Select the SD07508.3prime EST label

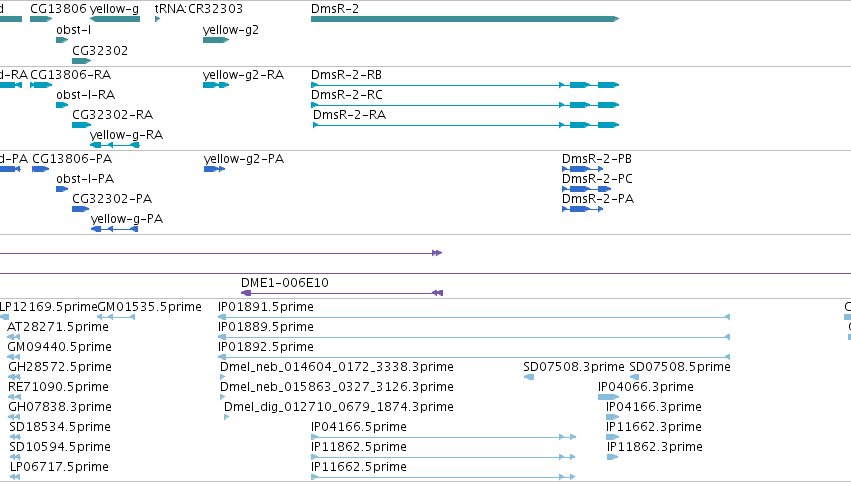tap(574, 367)
